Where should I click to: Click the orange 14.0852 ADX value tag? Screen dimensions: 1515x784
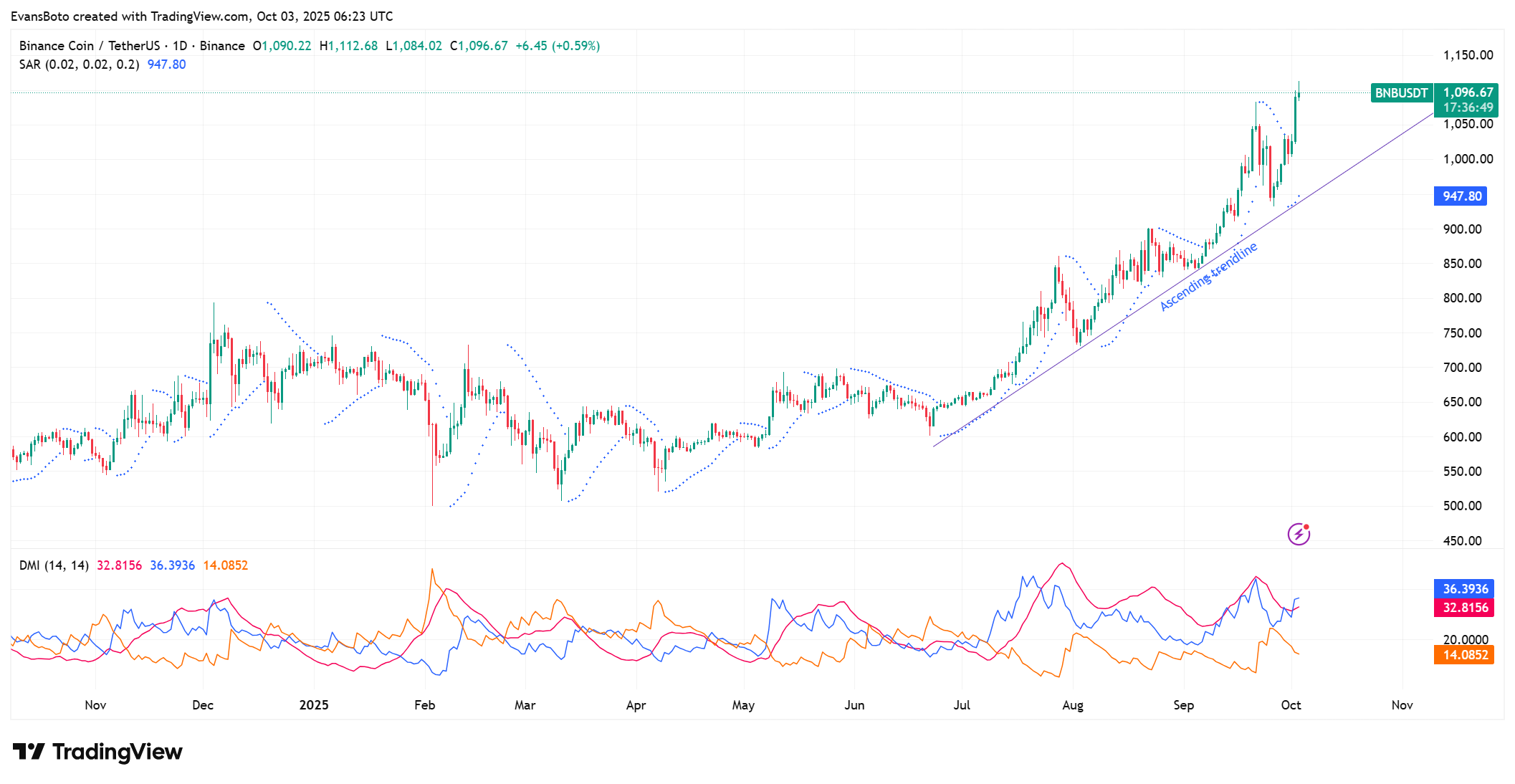pos(1464,655)
